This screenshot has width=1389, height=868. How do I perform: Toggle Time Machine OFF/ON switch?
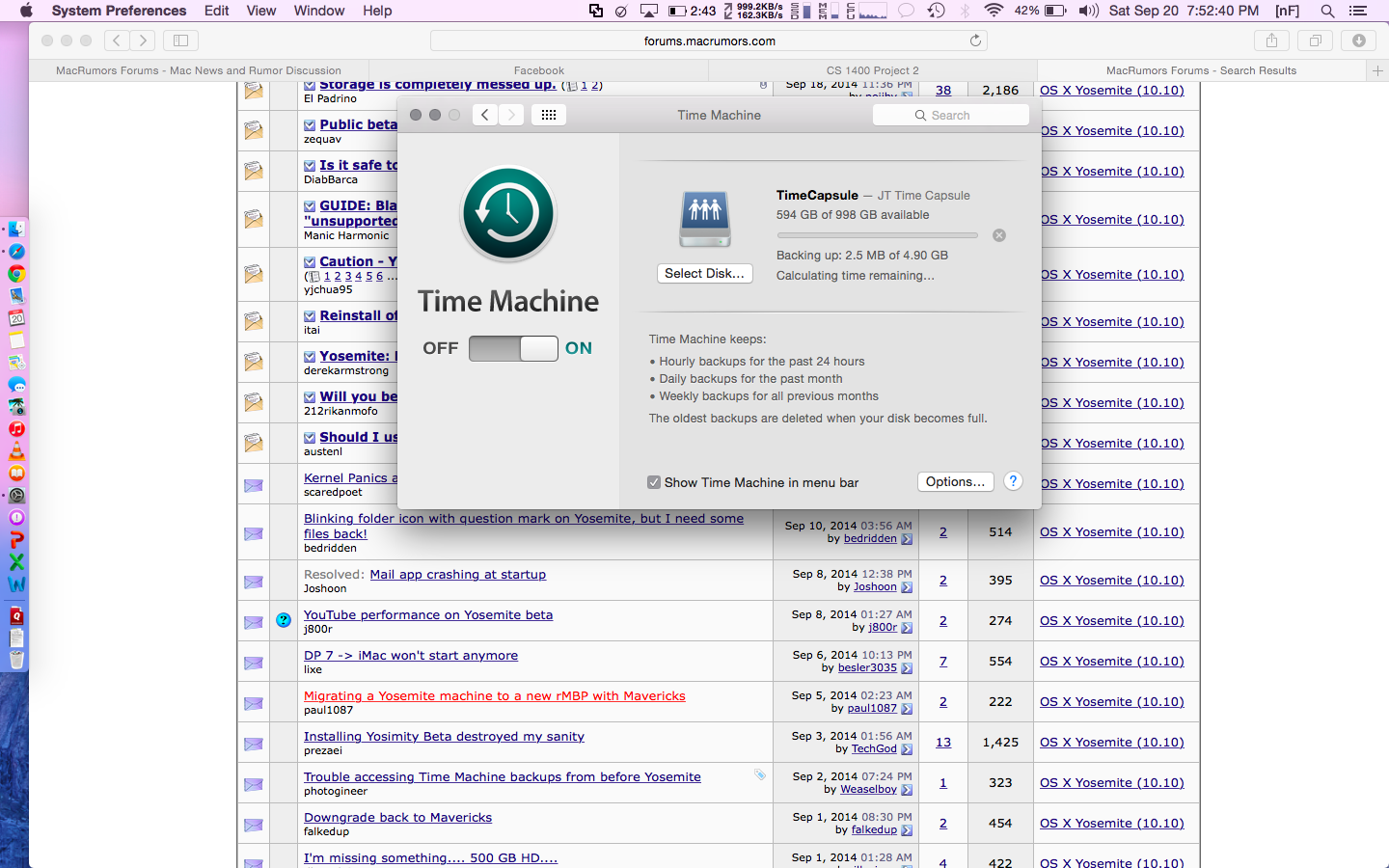(513, 348)
